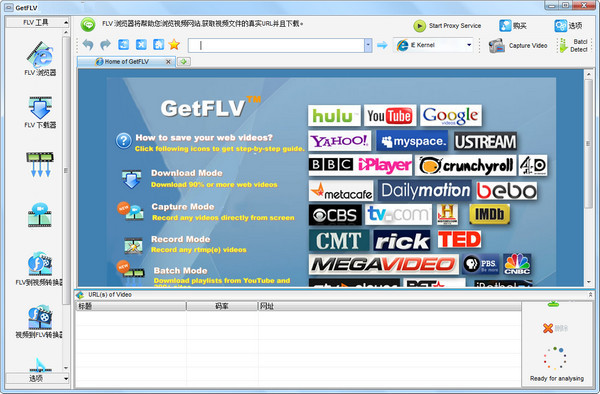The height and width of the screenshot is (394, 600).
Task: Click the Dailymotion logo
Action: coord(425,190)
